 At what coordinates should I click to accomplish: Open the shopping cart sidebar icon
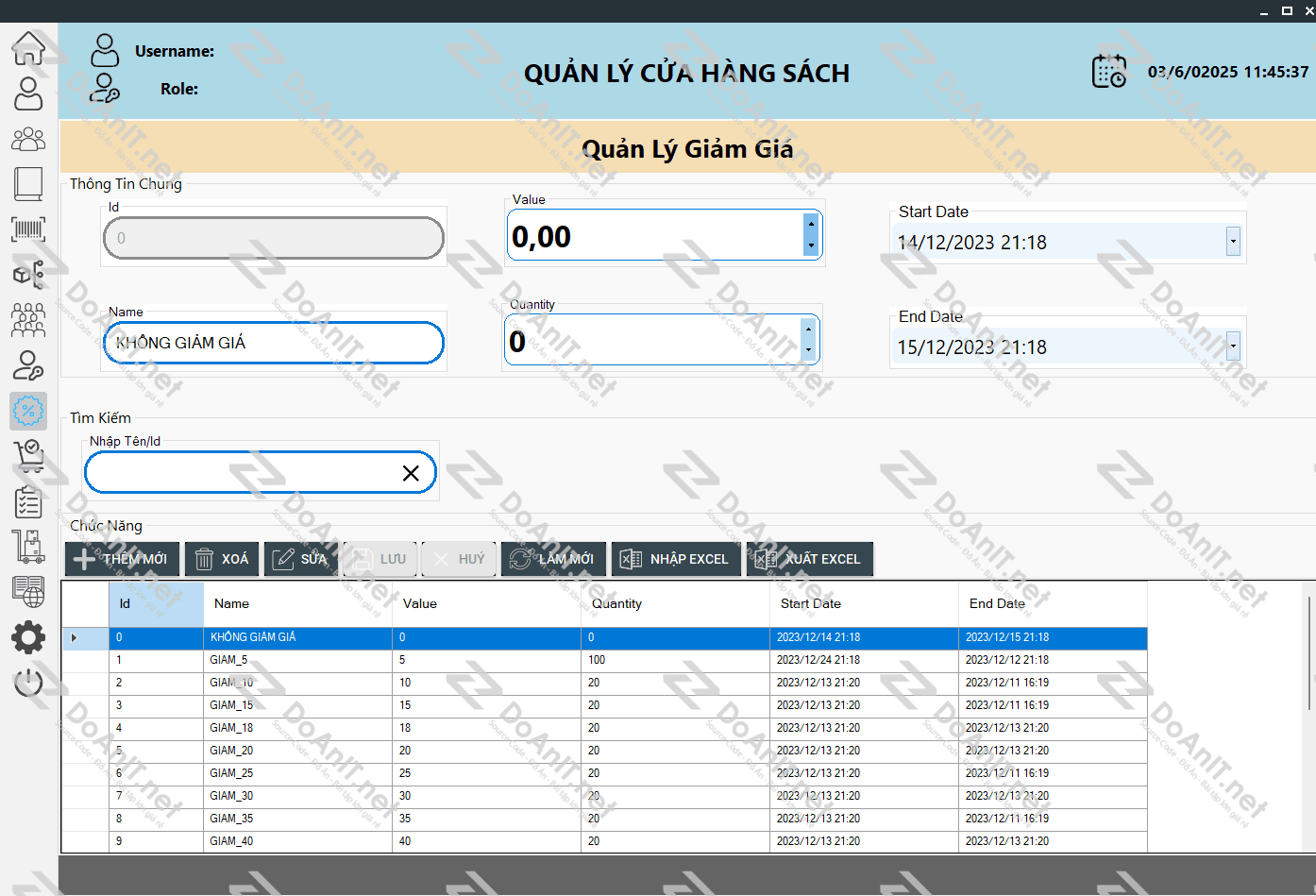[28, 456]
